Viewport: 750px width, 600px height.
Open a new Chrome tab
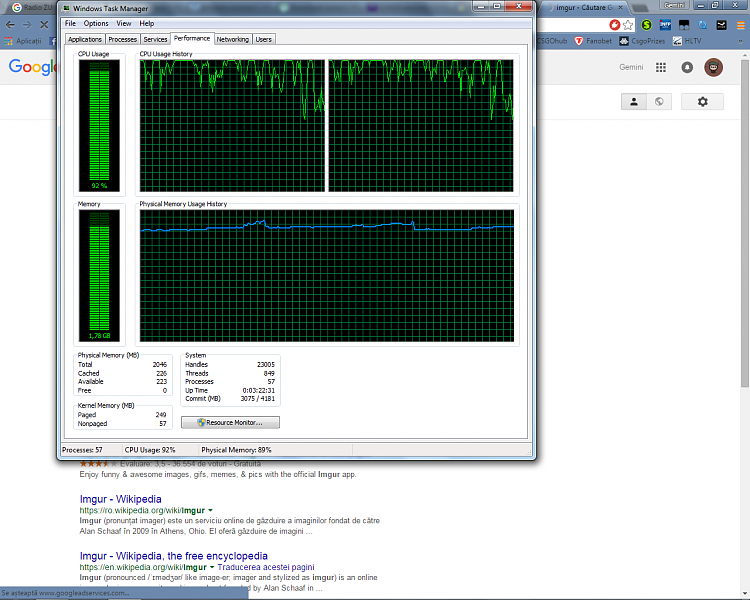(639, 8)
